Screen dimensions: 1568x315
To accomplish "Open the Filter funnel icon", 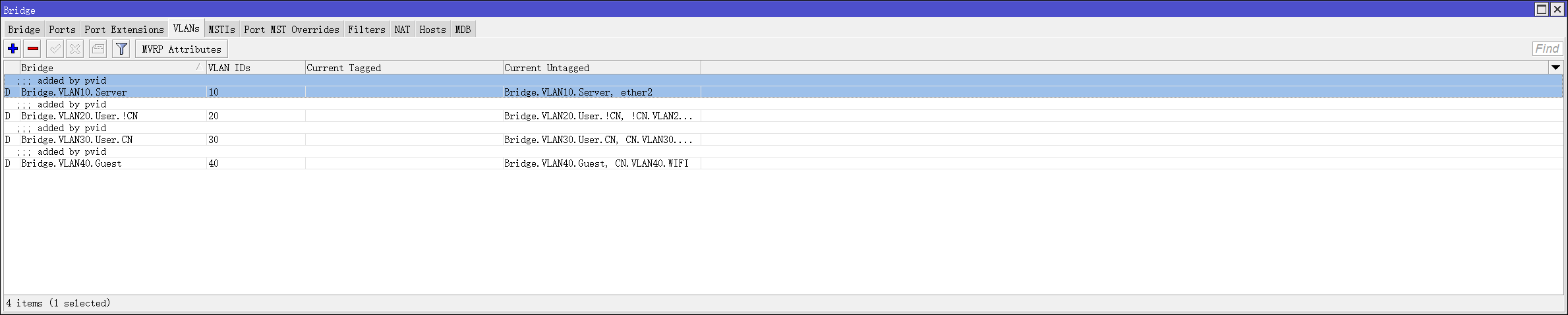I will pos(121,49).
